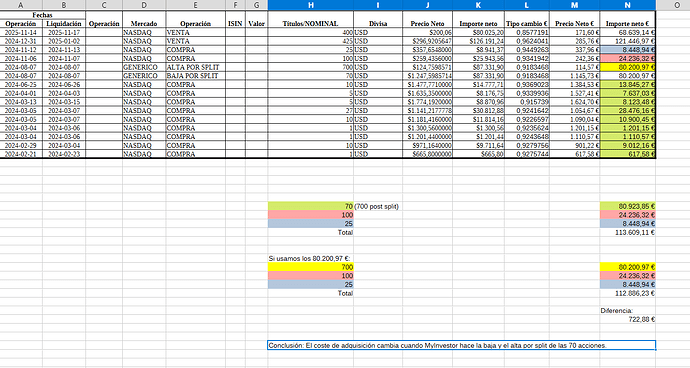Select the 'BAJA POR SPLIT' cell
The height and width of the screenshot is (368, 690).
click(196, 76)
